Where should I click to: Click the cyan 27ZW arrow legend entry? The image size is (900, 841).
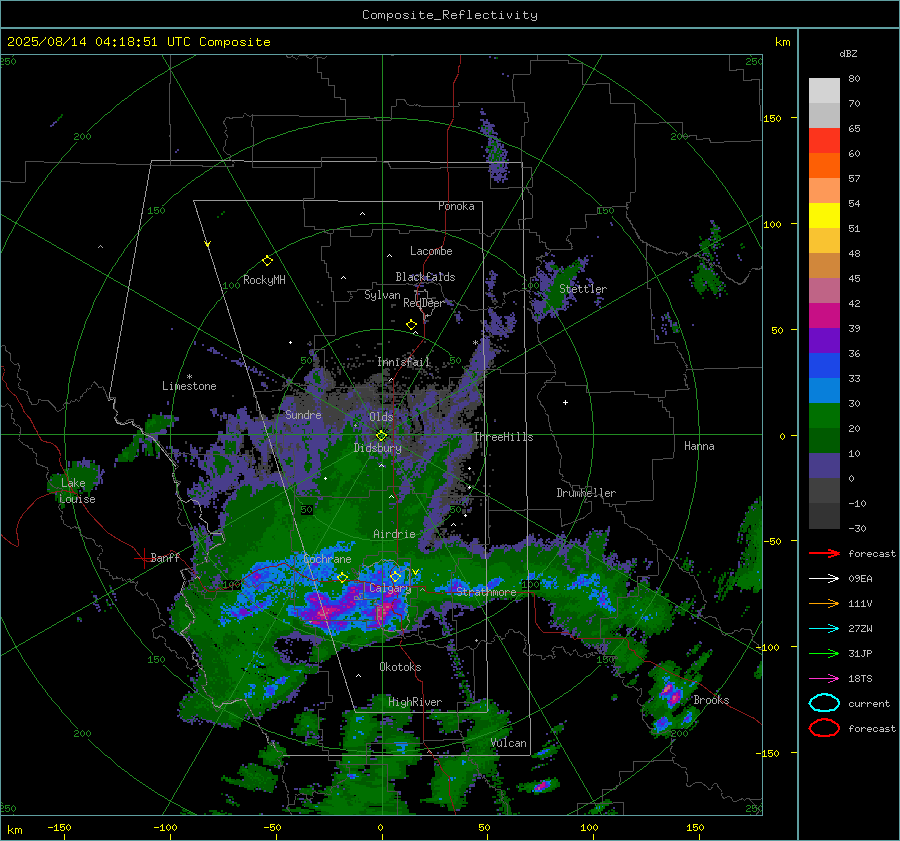(x=825, y=629)
